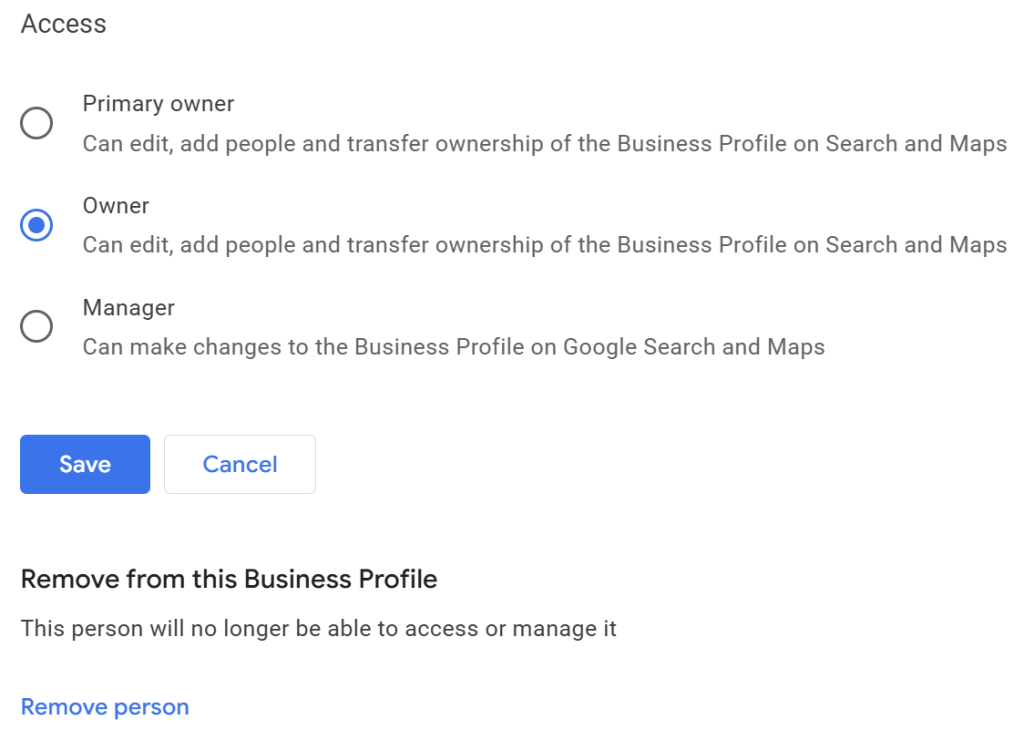Click the Remove from this Business Profile heading
This screenshot has height=730, width=1024.
pyautogui.click(x=229, y=579)
